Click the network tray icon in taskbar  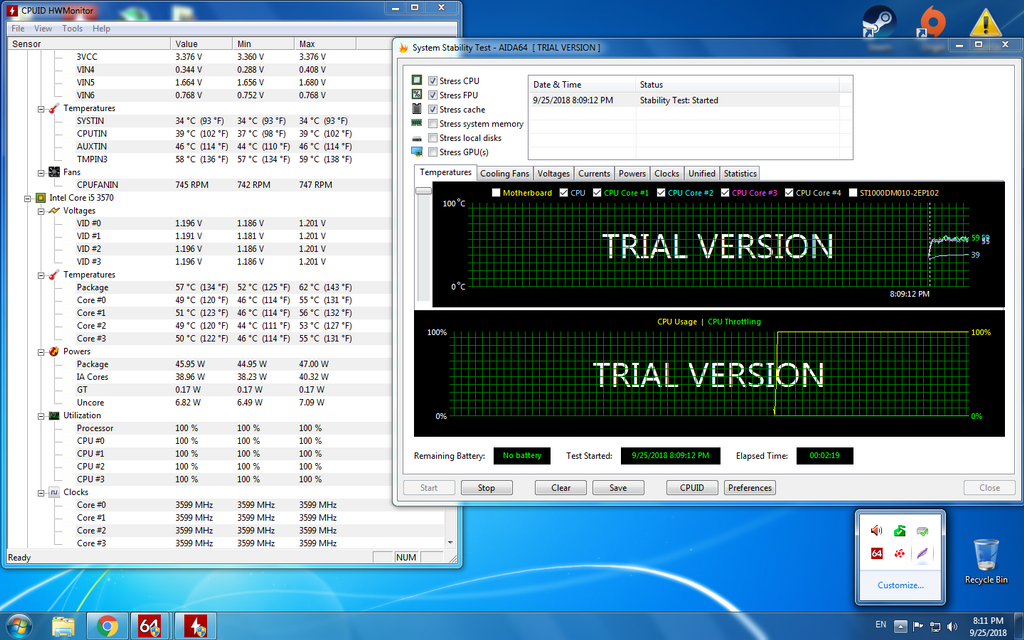pos(935,626)
